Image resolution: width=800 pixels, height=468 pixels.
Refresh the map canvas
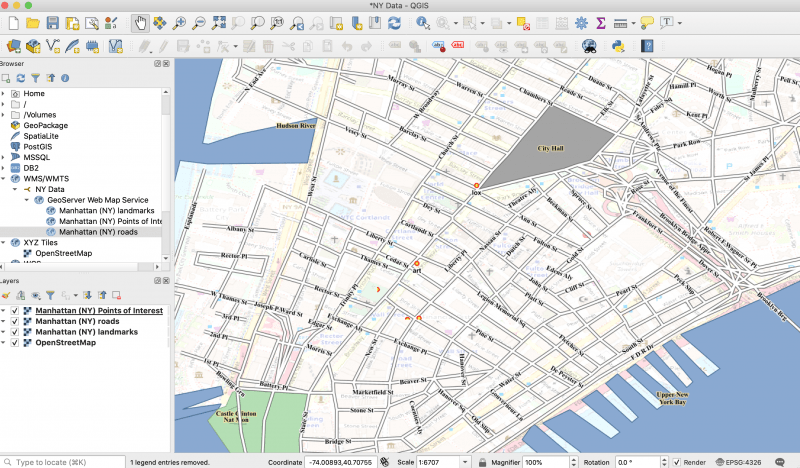(x=394, y=23)
